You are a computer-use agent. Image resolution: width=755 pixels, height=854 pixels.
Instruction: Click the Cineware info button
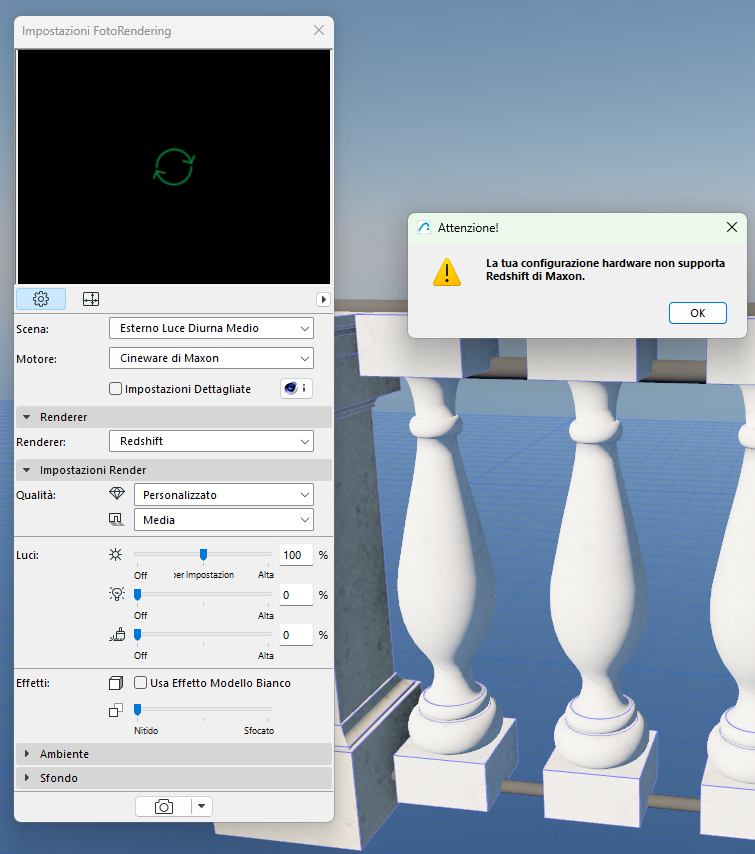(x=296, y=388)
